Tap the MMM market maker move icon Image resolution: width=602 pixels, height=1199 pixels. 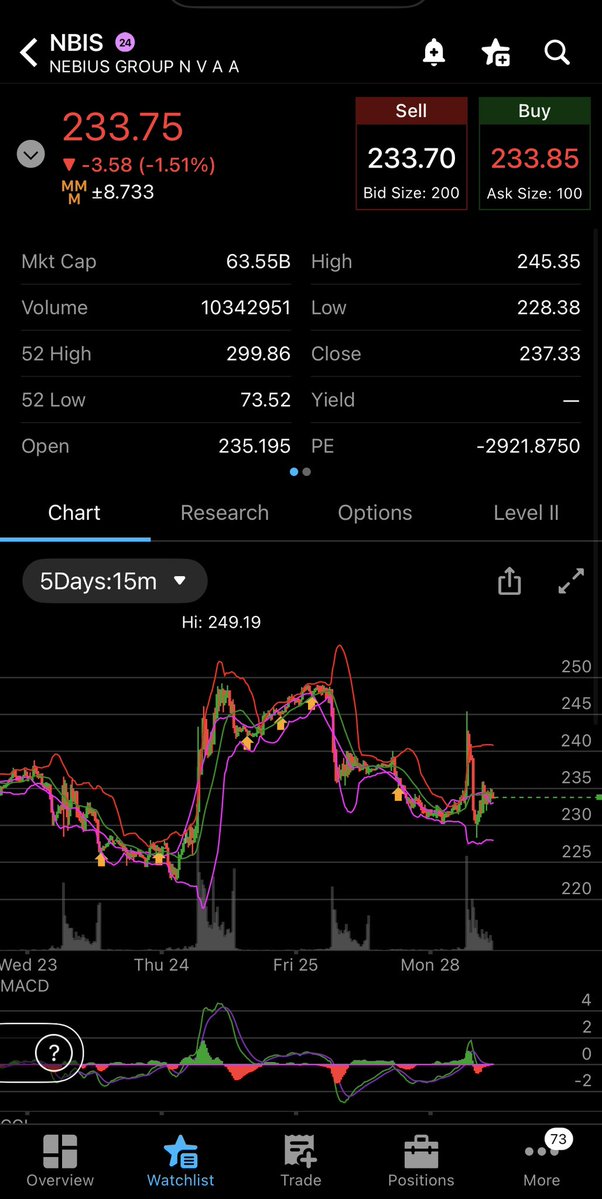click(x=74, y=193)
